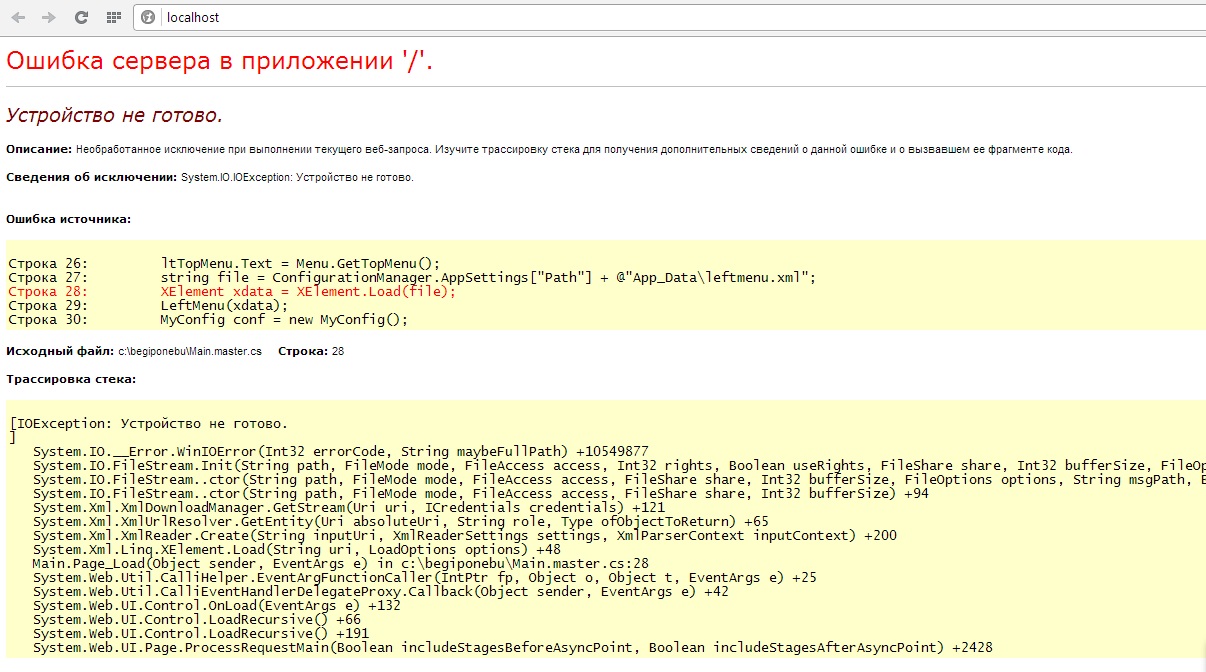Click the 'Трассировка стека:' heading
Screen dimensions: 1206x672
point(71,379)
